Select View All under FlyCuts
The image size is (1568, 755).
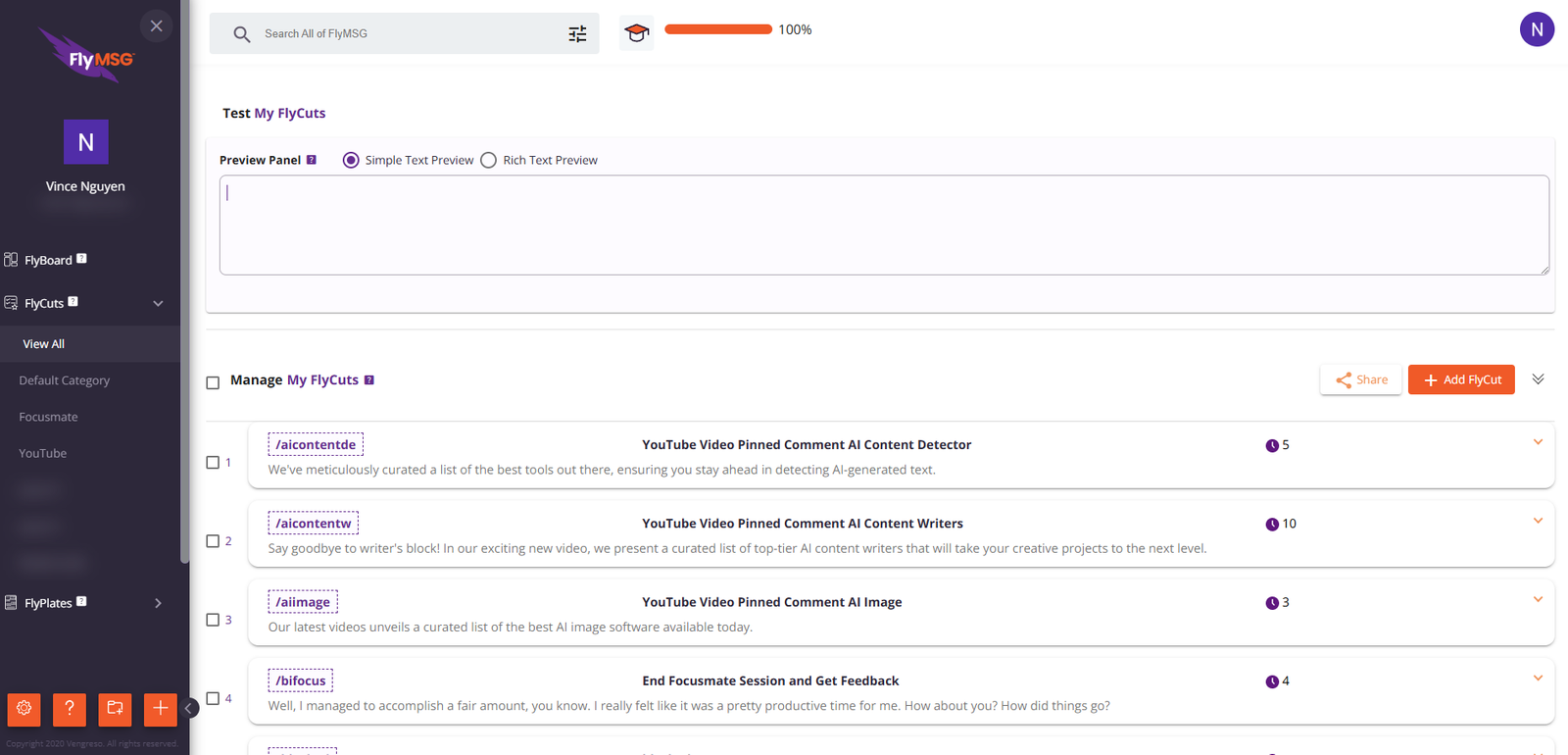[x=44, y=344]
